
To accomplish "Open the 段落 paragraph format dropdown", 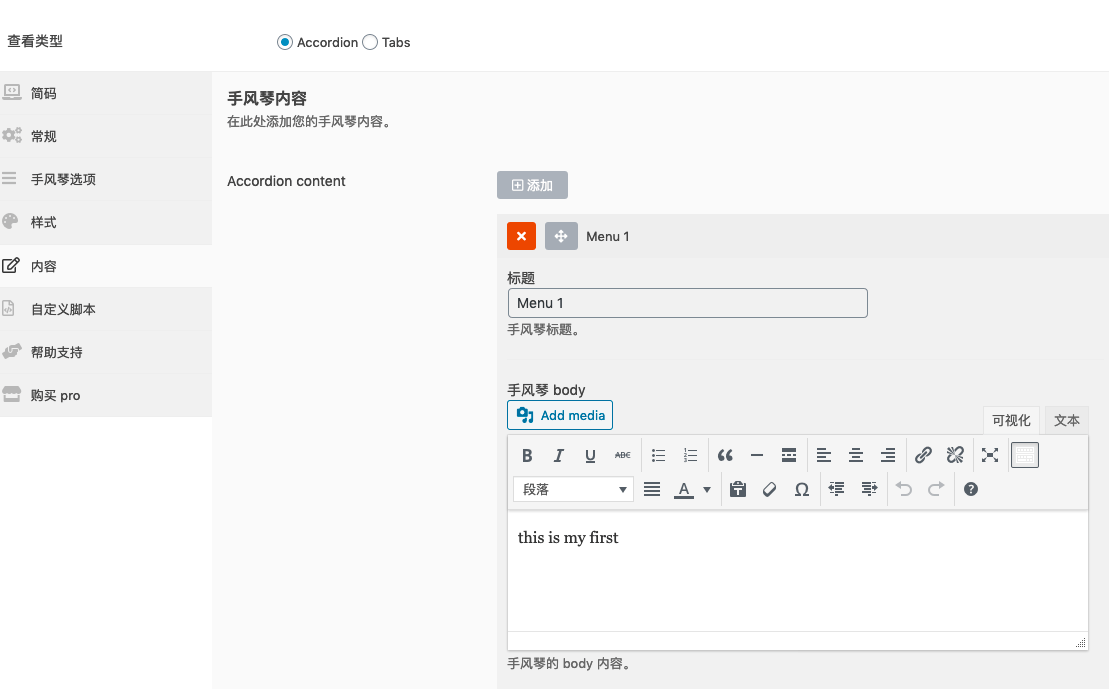I will click(x=573, y=490).
